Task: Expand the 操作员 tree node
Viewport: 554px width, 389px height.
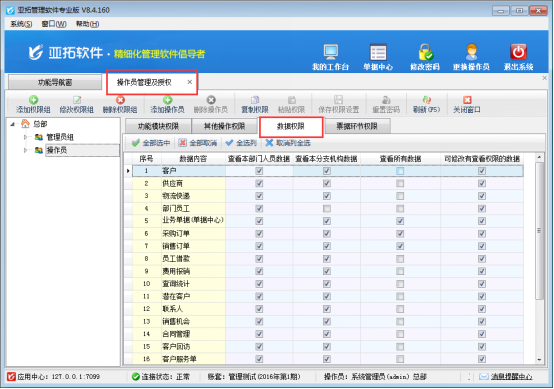Action: pyautogui.click(x=25, y=150)
